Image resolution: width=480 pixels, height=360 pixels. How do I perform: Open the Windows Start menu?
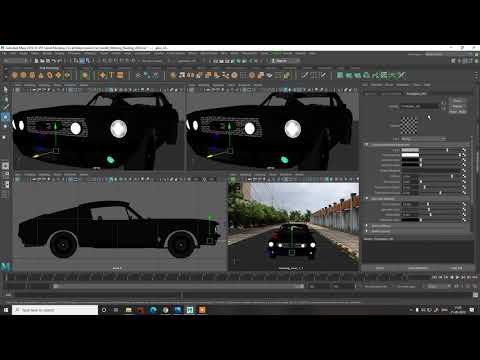point(6,310)
